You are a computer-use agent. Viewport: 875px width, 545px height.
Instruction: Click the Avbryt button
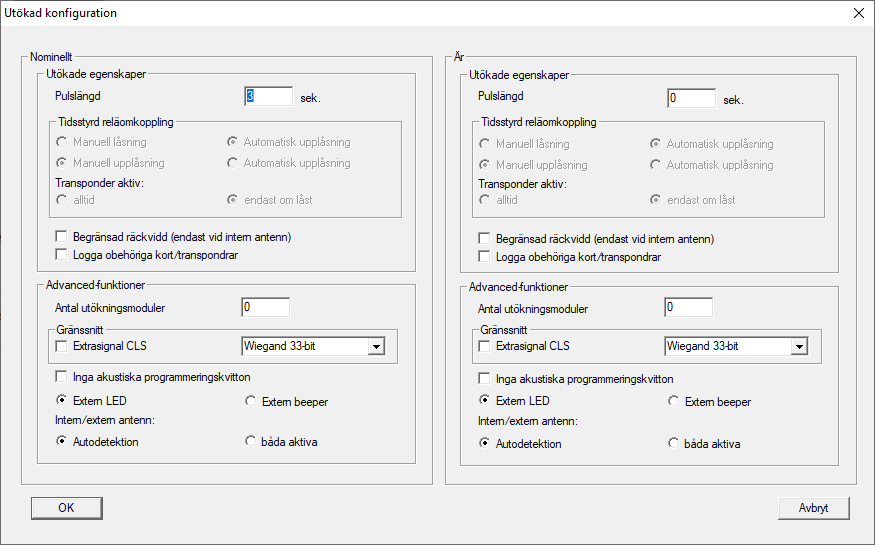click(x=813, y=508)
